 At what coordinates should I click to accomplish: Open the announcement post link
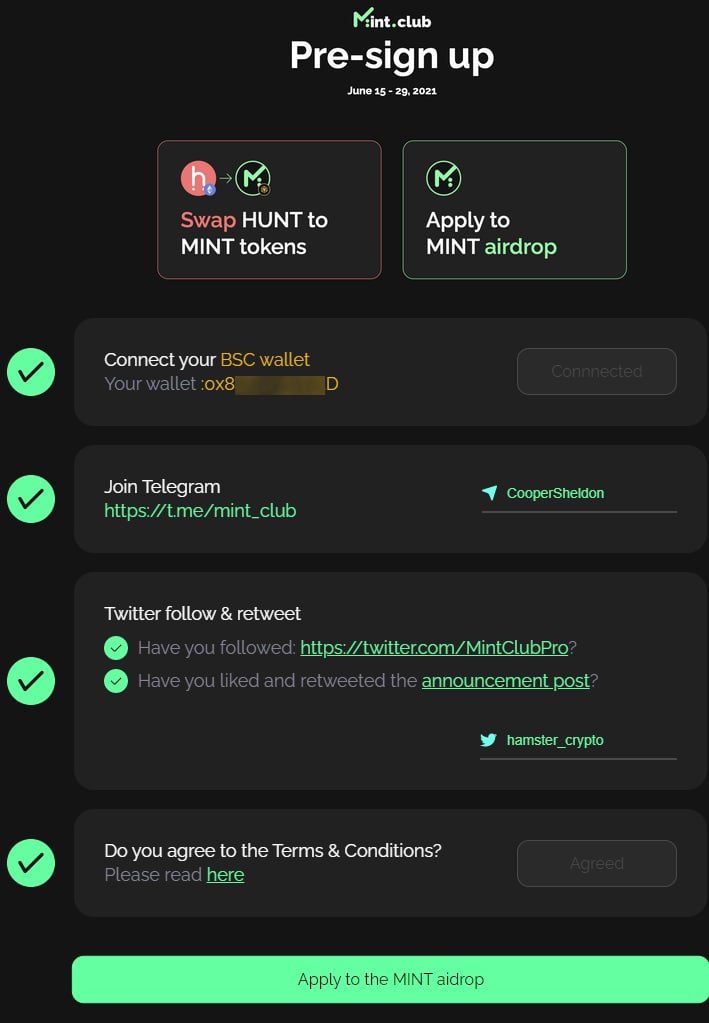505,681
